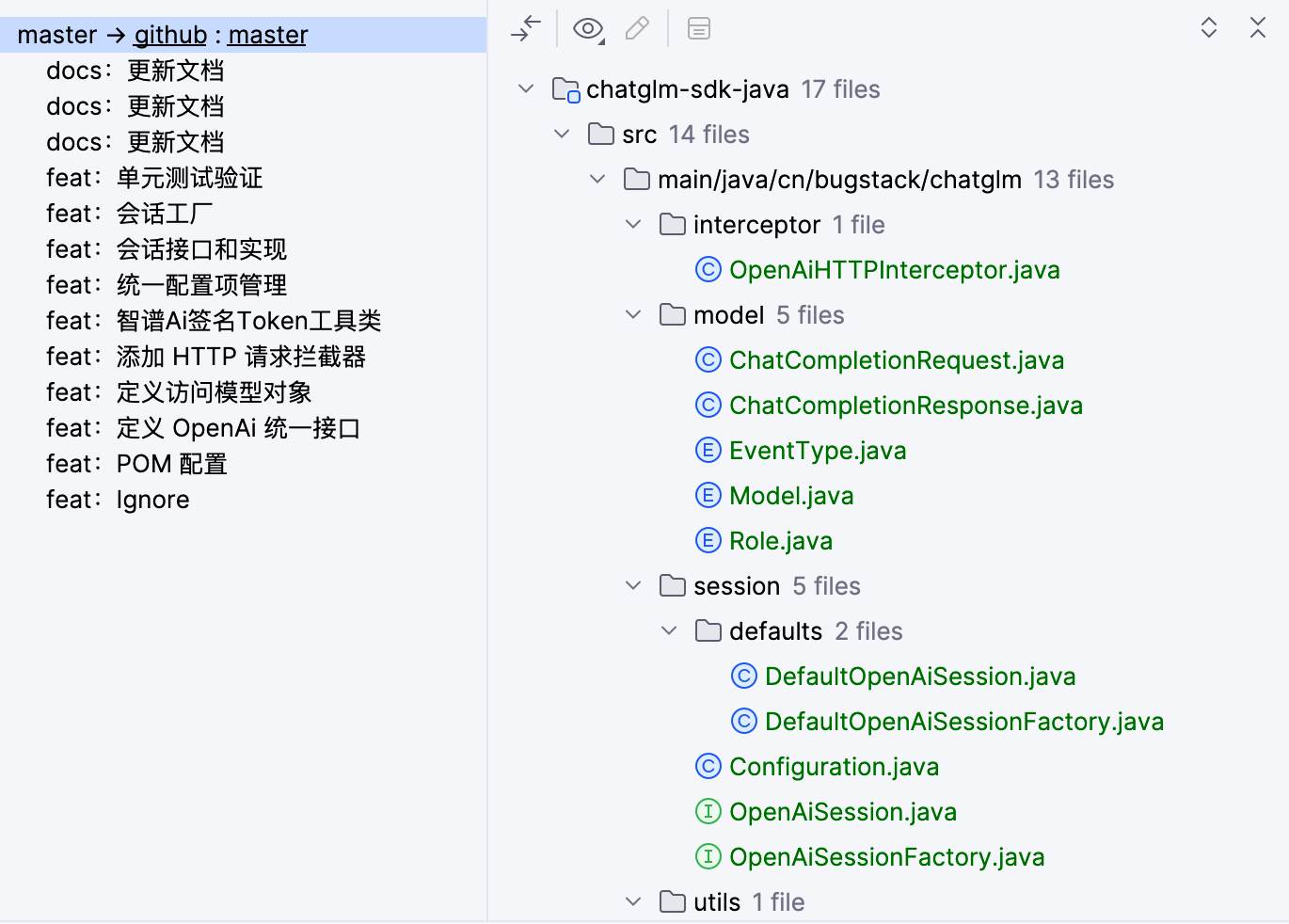Select DefaultOpenAiSession.java file name
This screenshot has width=1289, height=924.
(x=920, y=677)
